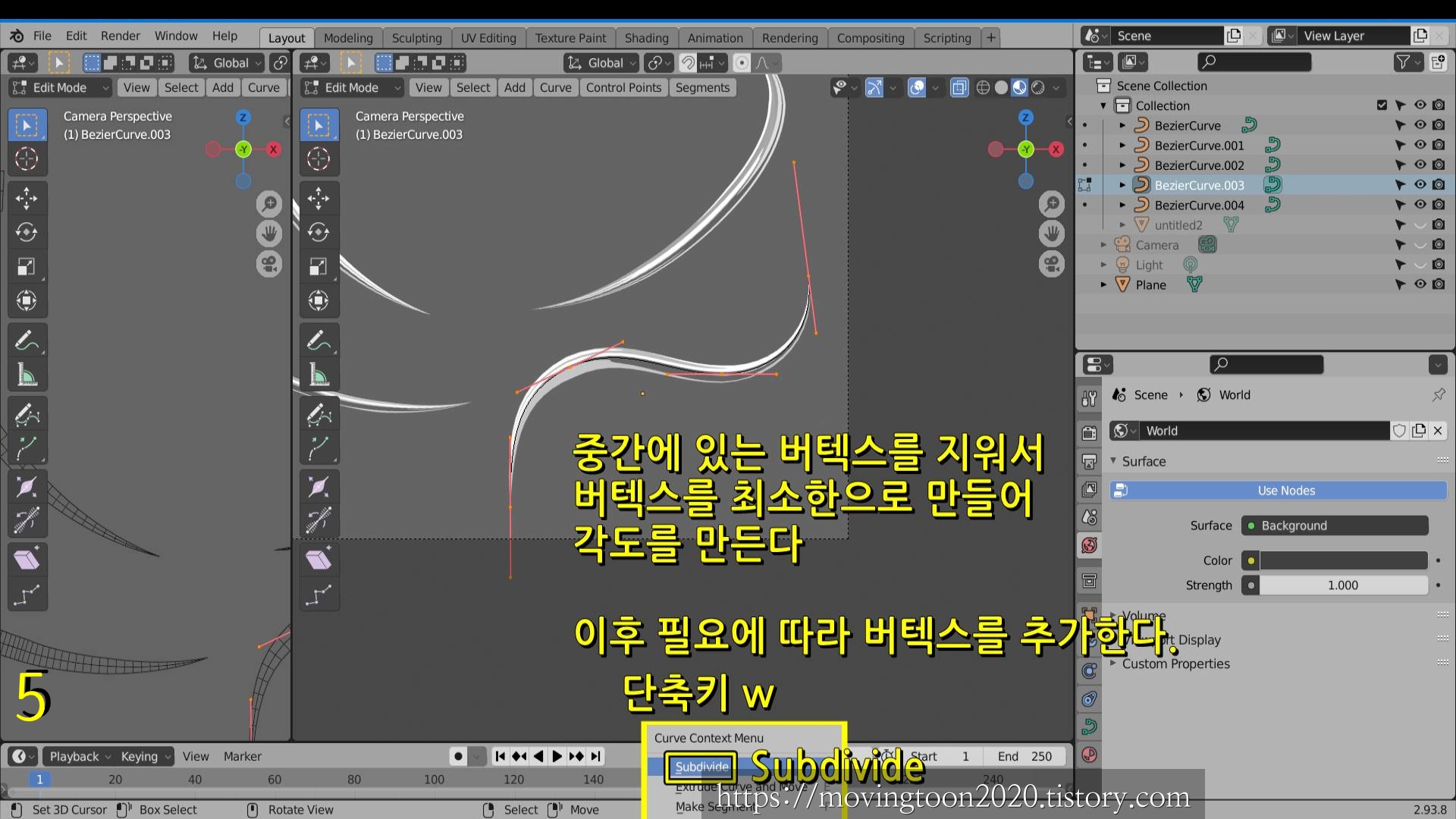Select the Radius tool in middle viewport
This screenshot has height=819, width=1456.
(x=318, y=487)
